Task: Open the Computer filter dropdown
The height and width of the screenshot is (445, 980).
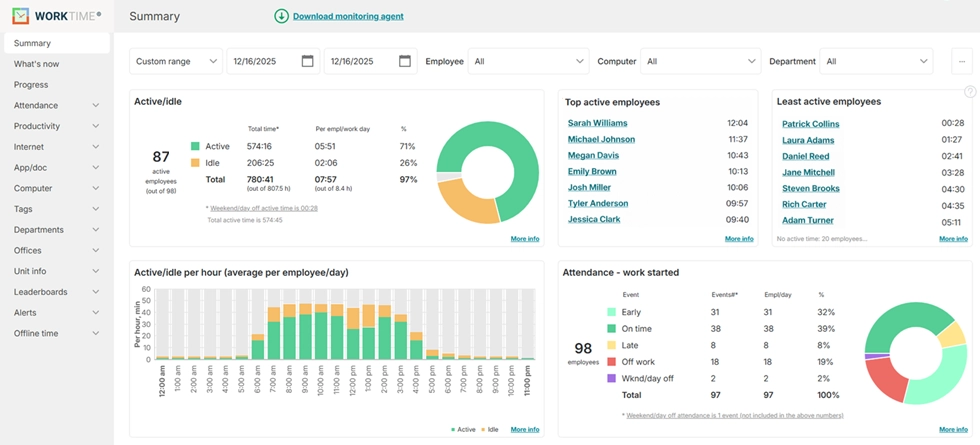Action: (700, 61)
